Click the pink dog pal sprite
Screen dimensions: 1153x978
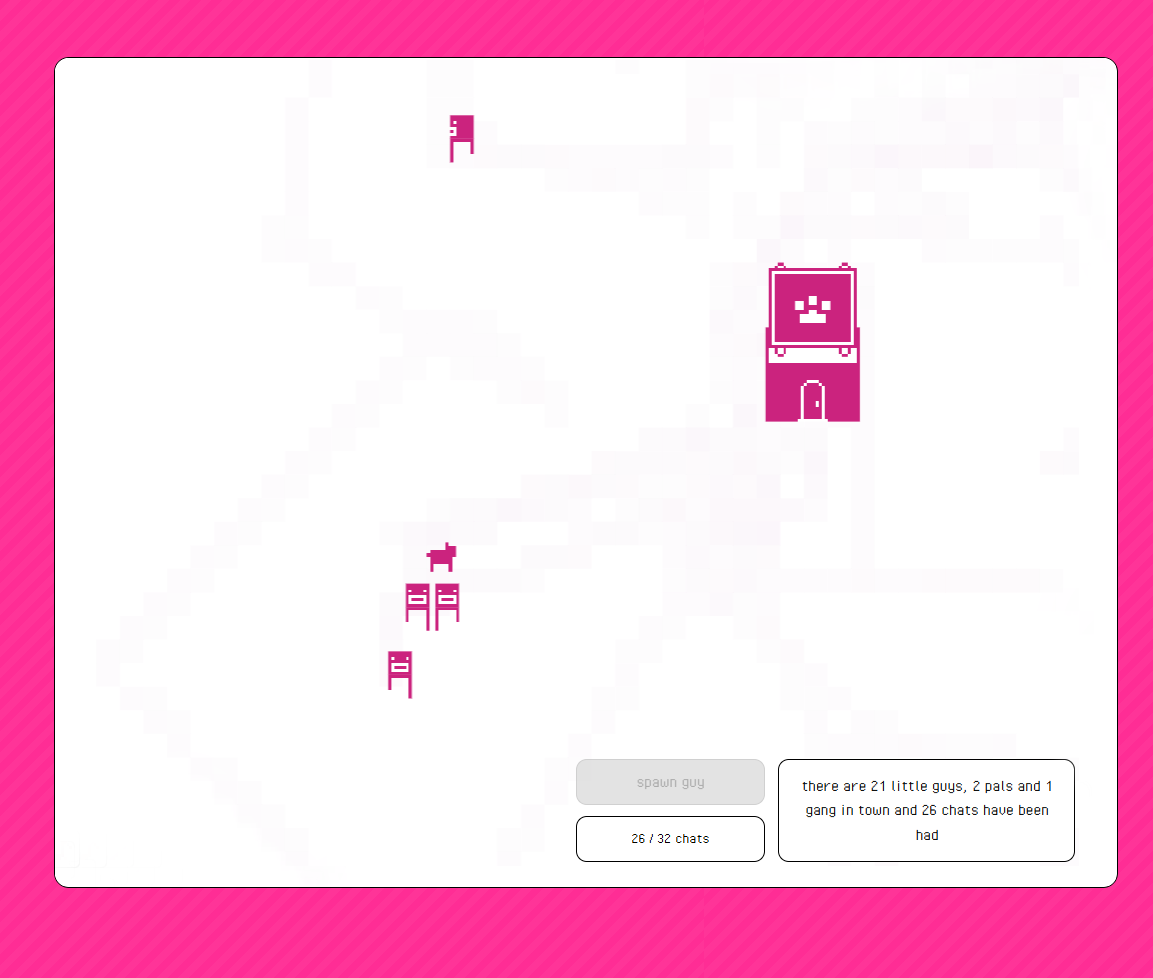point(442,557)
